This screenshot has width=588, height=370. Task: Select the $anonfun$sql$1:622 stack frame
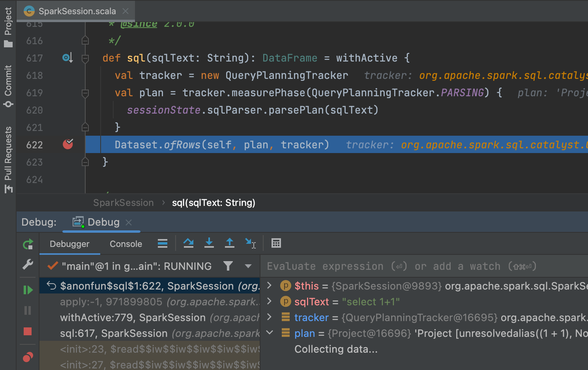point(150,286)
